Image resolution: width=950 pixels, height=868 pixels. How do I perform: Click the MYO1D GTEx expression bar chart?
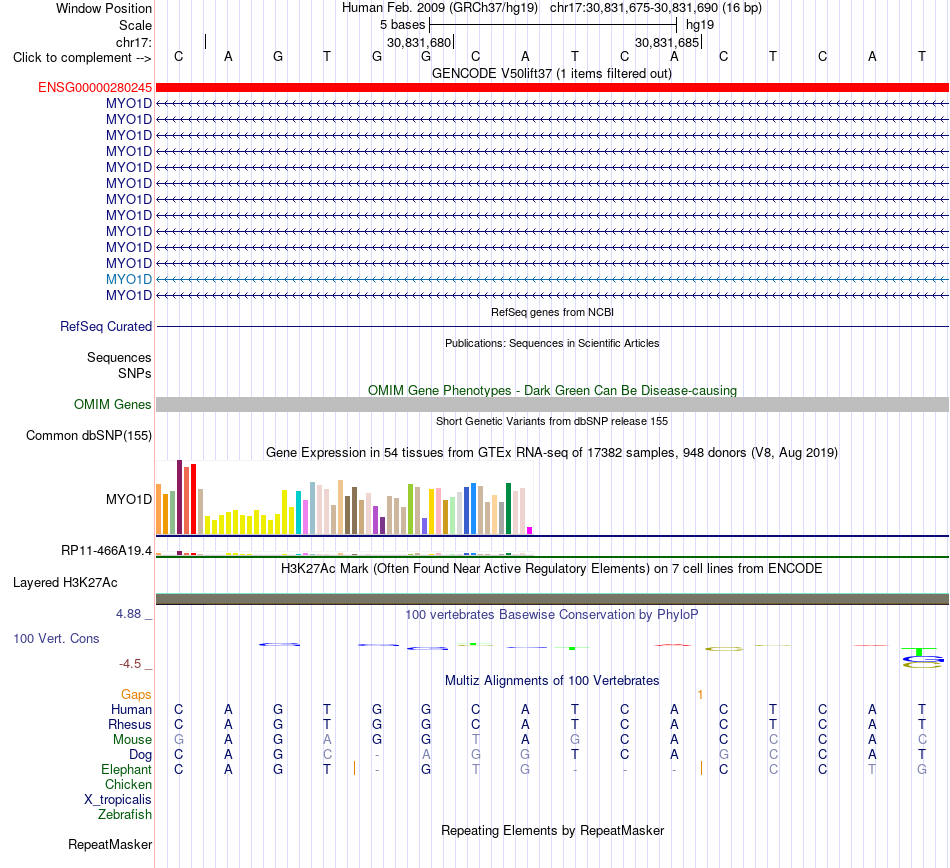344,497
